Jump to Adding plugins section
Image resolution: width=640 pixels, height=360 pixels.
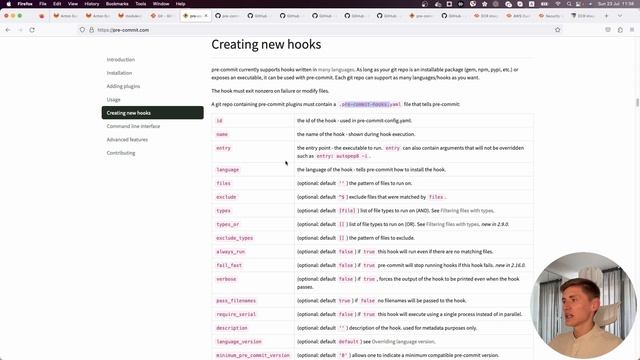(x=123, y=86)
